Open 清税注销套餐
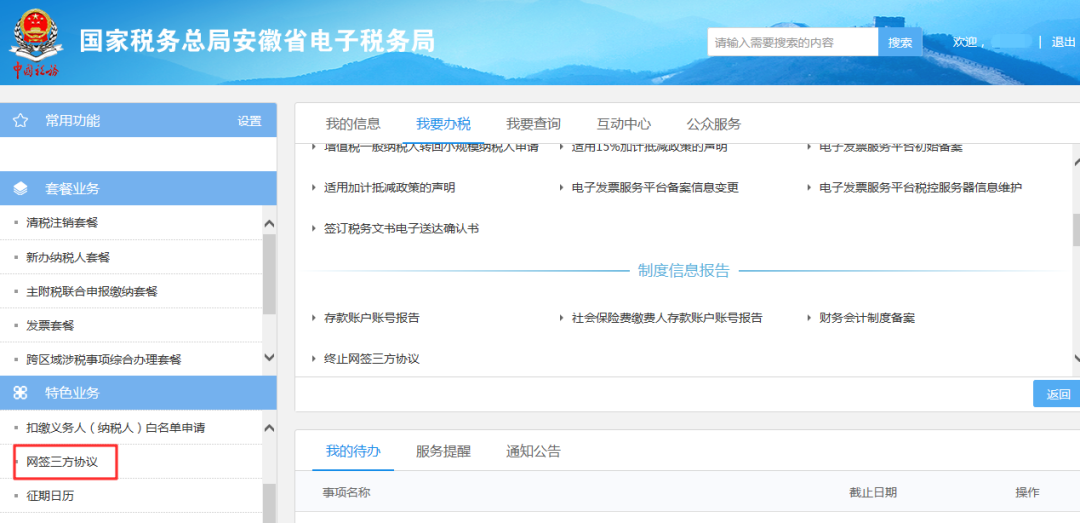Screen dimensions: 1080x523 pos(63,223)
